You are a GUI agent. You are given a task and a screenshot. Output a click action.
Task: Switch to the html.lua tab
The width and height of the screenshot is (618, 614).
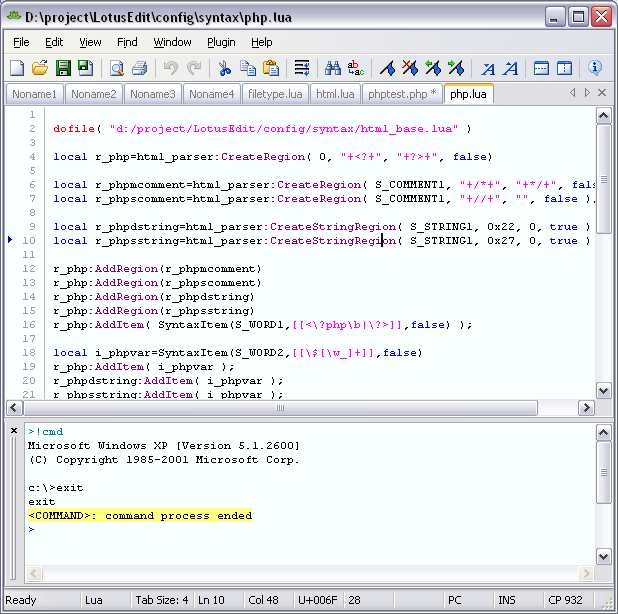click(x=335, y=94)
